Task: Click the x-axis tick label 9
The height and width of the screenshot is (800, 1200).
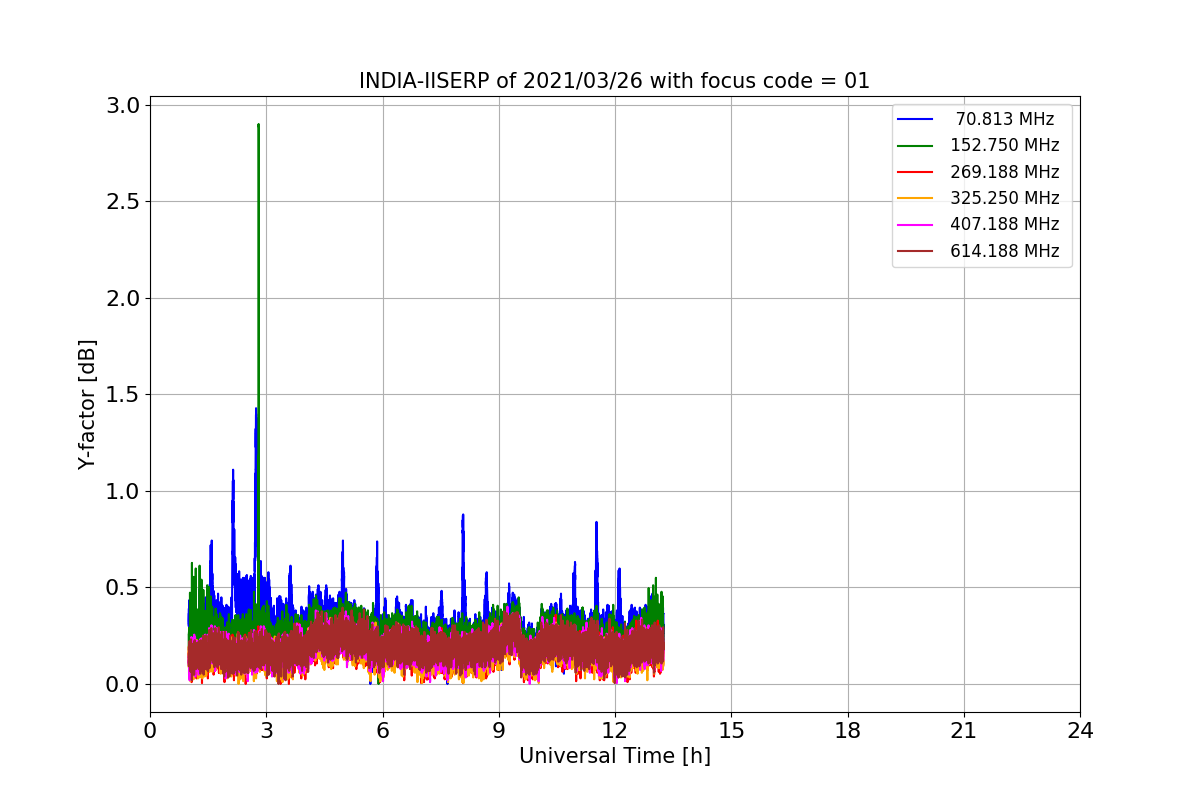Action: pyautogui.click(x=499, y=731)
